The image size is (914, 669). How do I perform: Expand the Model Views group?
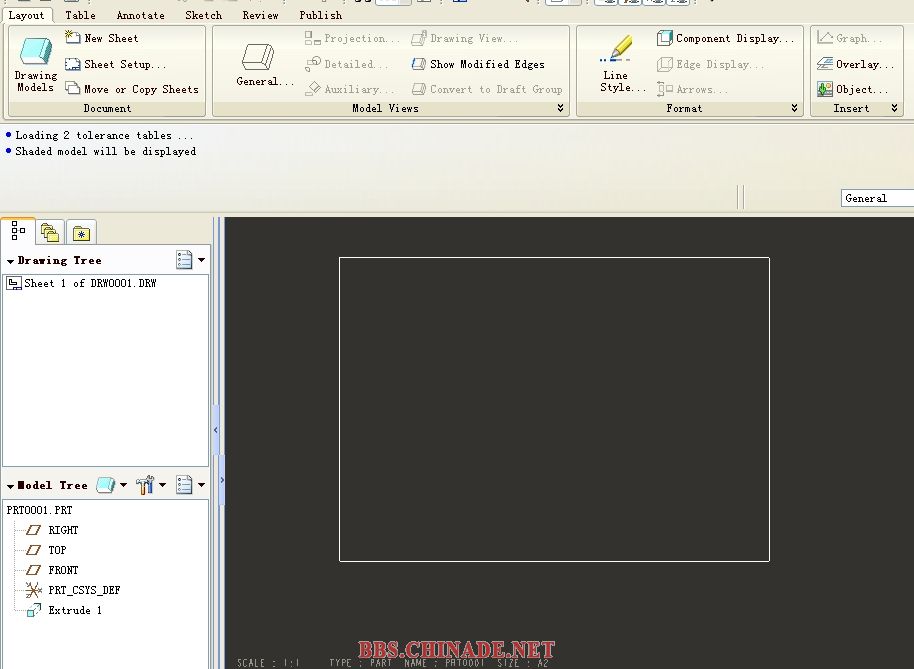point(560,108)
